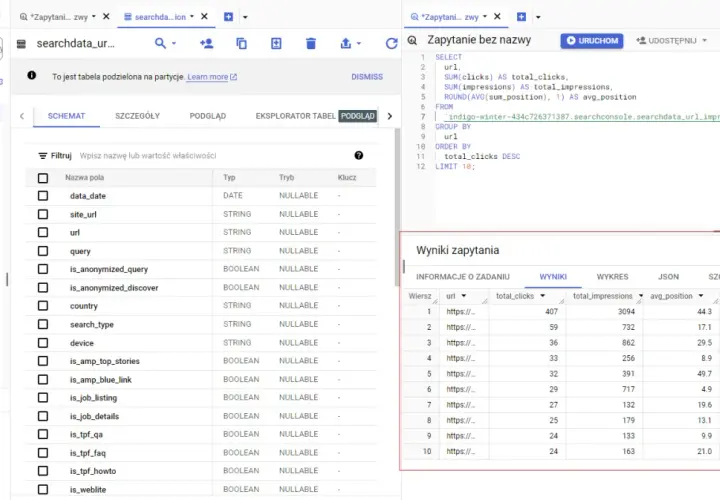
Task: Click the help question mark icon in filter row
Action: pyautogui.click(x=359, y=155)
